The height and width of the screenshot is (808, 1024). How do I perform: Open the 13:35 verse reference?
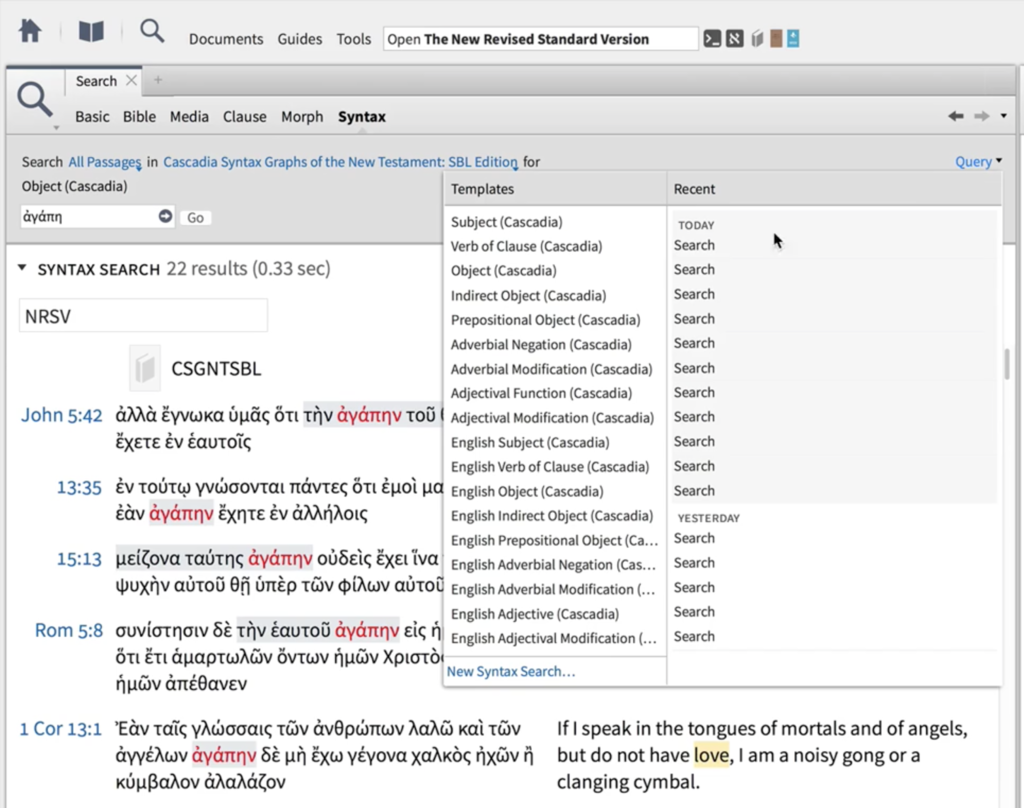coord(79,487)
